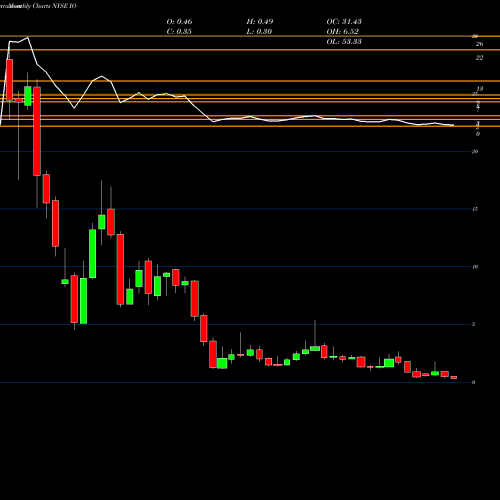Click the tallest red candlestick body
Image resolution: width=500 pixels, height=500 pixels.
(x=37, y=131)
